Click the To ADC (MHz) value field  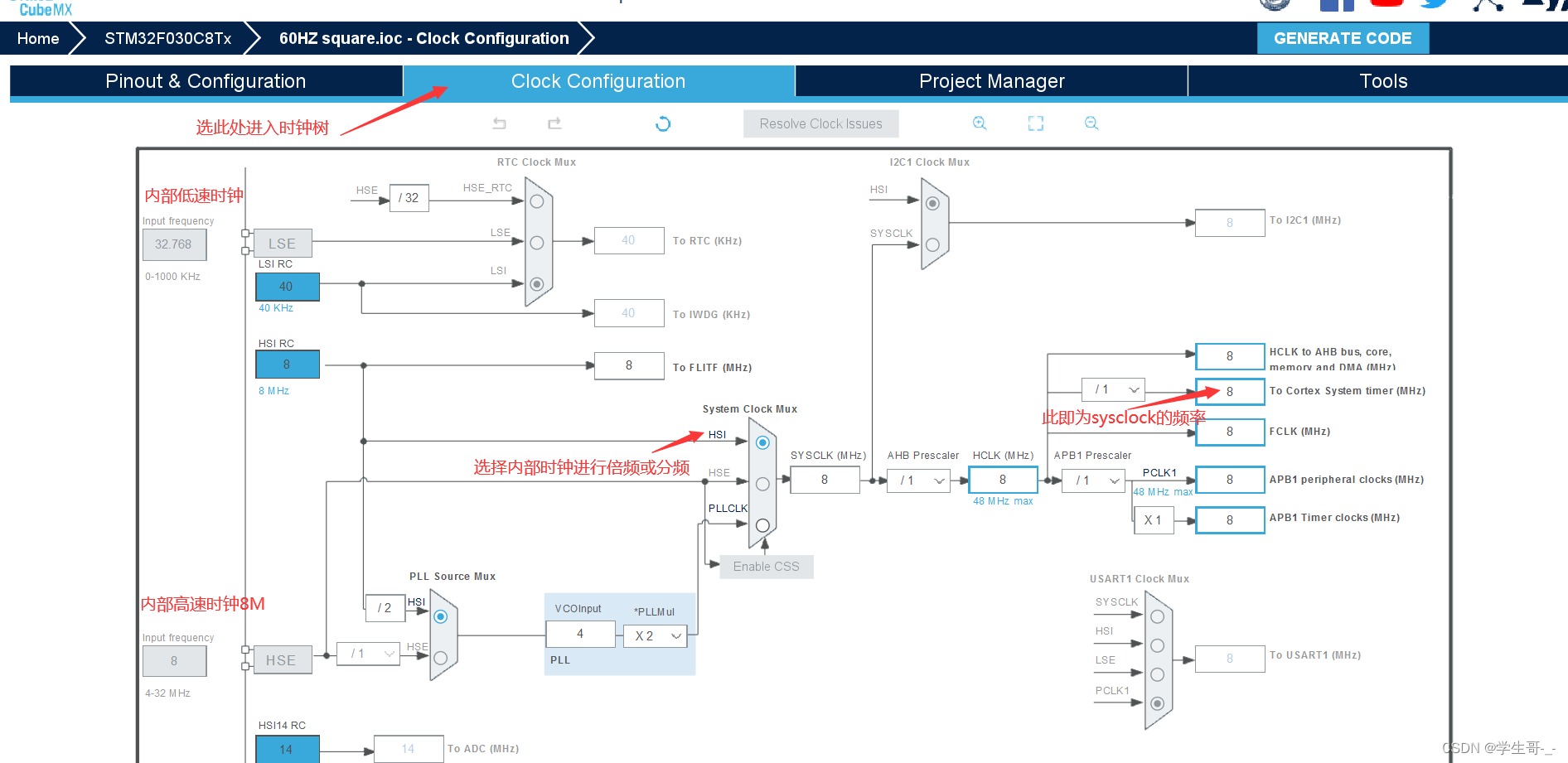click(x=409, y=749)
